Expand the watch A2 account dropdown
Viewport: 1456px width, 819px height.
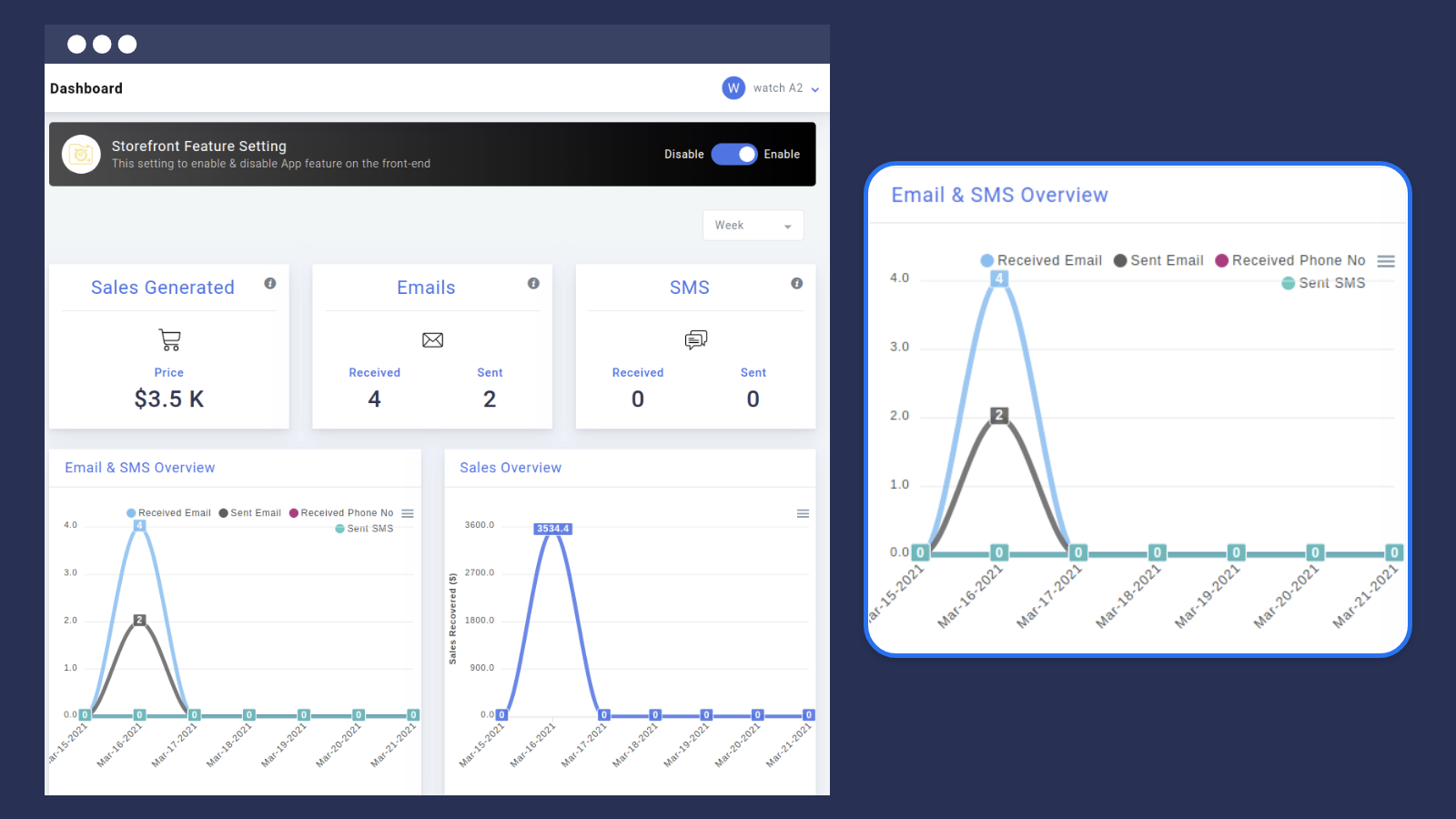tap(815, 89)
